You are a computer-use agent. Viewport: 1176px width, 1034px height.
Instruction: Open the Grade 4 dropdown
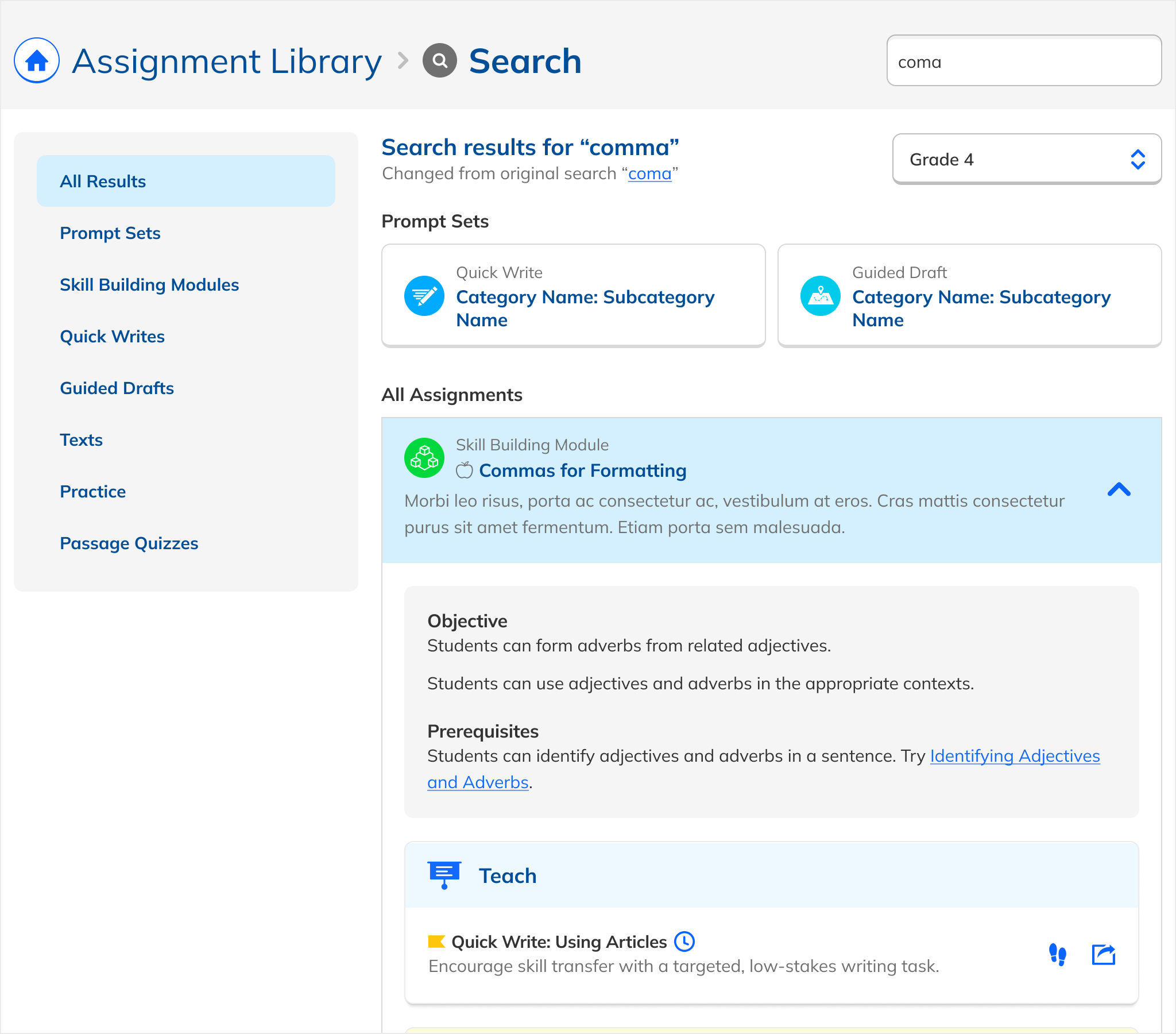tap(1026, 160)
